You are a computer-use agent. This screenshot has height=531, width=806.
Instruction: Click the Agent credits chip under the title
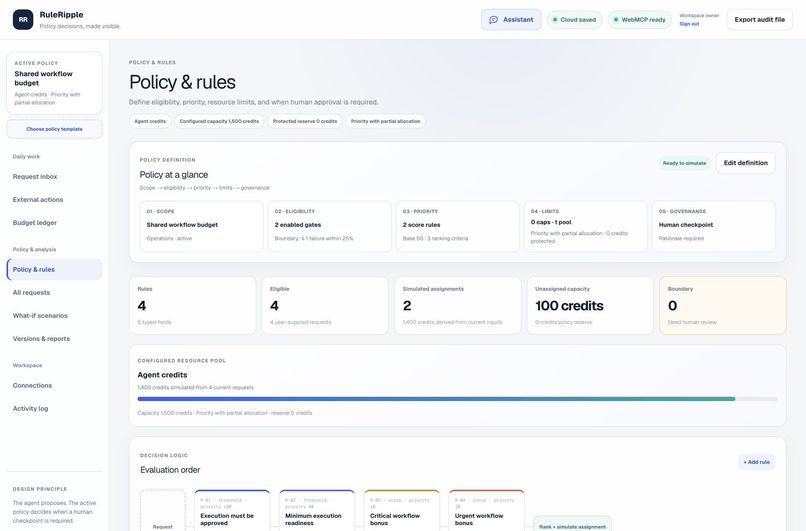pos(150,121)
